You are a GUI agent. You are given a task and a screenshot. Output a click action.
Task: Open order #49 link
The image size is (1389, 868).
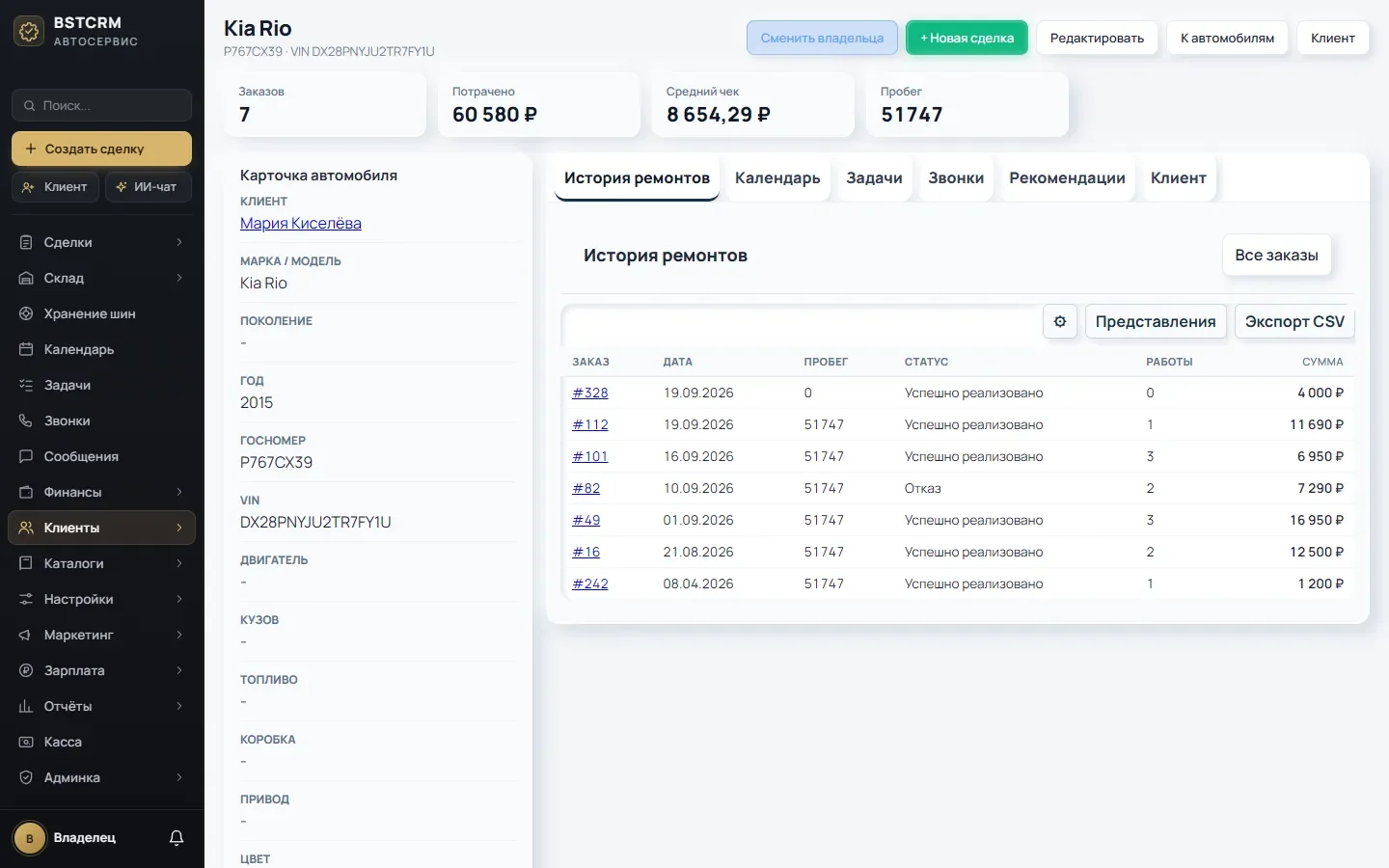(586, 520)
